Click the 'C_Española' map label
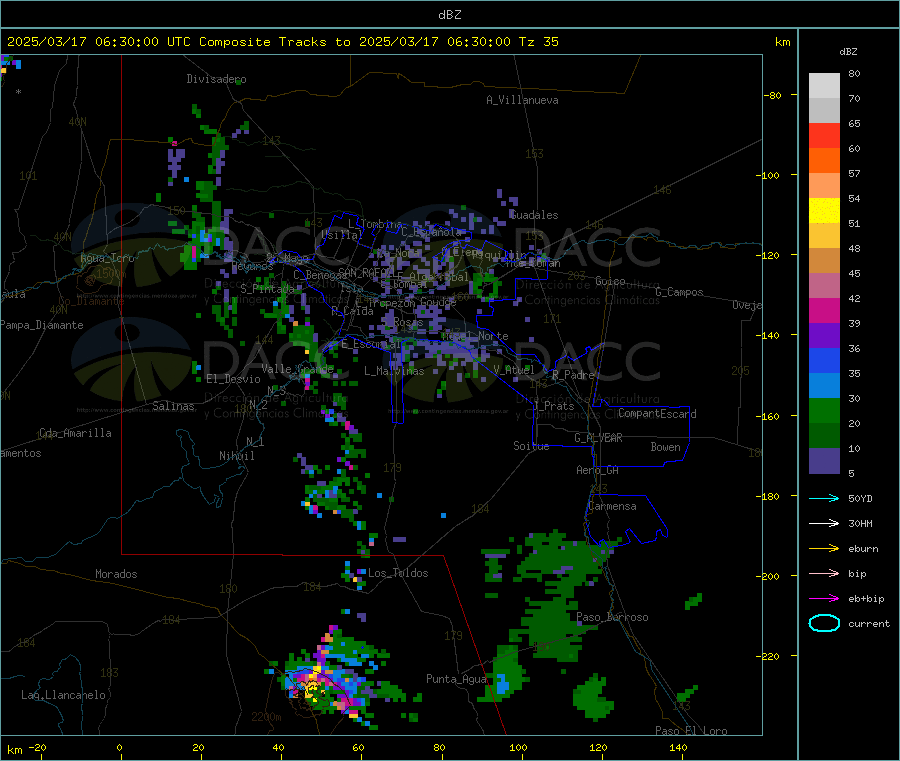The width and height of the screenshot is (900, 761). coord(431,232)
